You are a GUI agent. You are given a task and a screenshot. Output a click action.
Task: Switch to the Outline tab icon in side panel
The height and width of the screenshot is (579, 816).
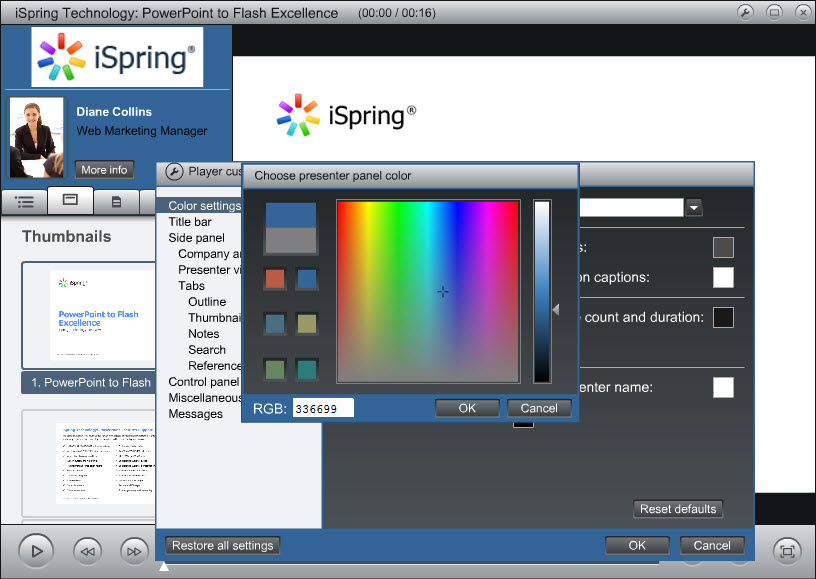[24, 201]
